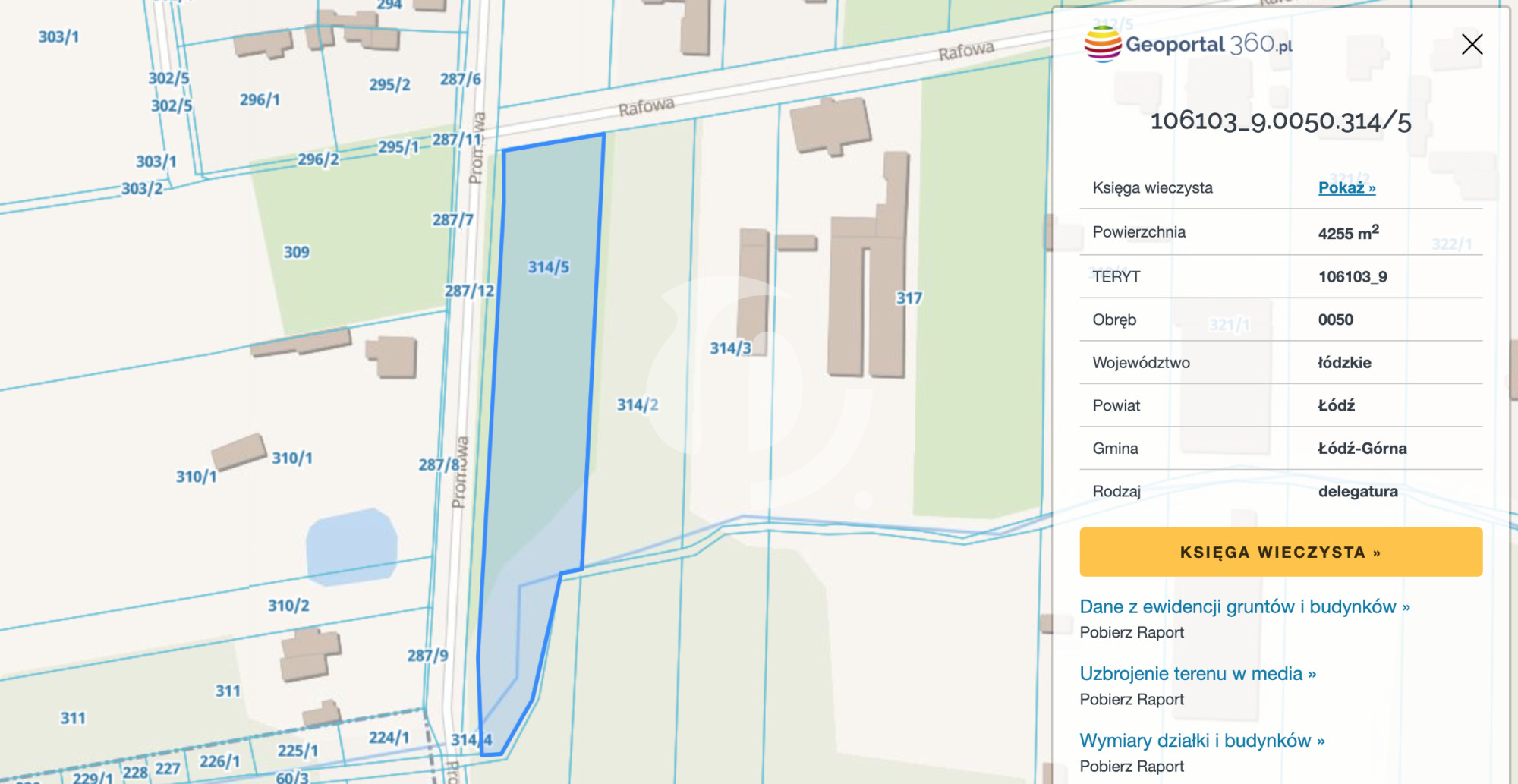This screenshot has height=784, width=1518.
Task: Select parcel 303/1 at top left
Action: coord(58,36)
